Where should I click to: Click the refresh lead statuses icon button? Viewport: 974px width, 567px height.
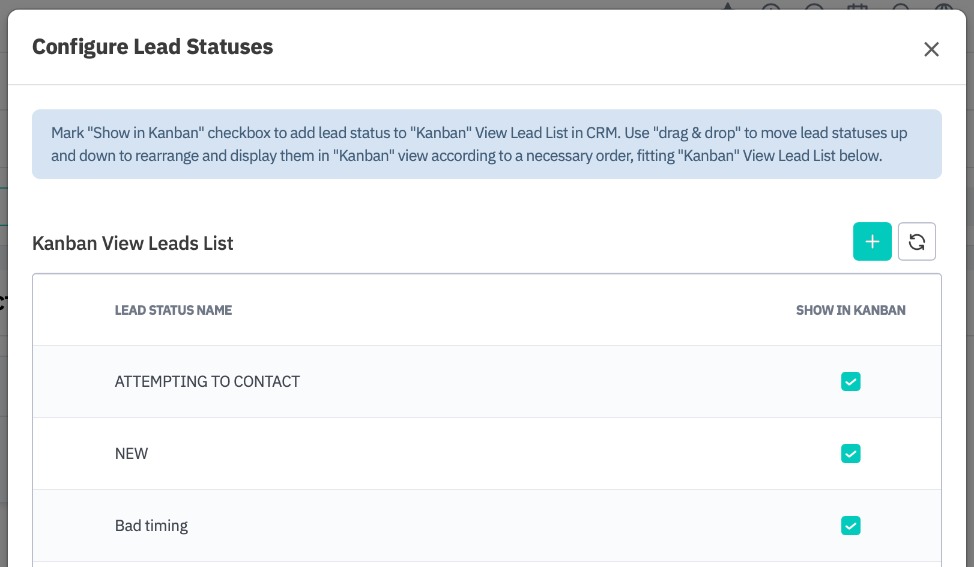pos(917,242)
